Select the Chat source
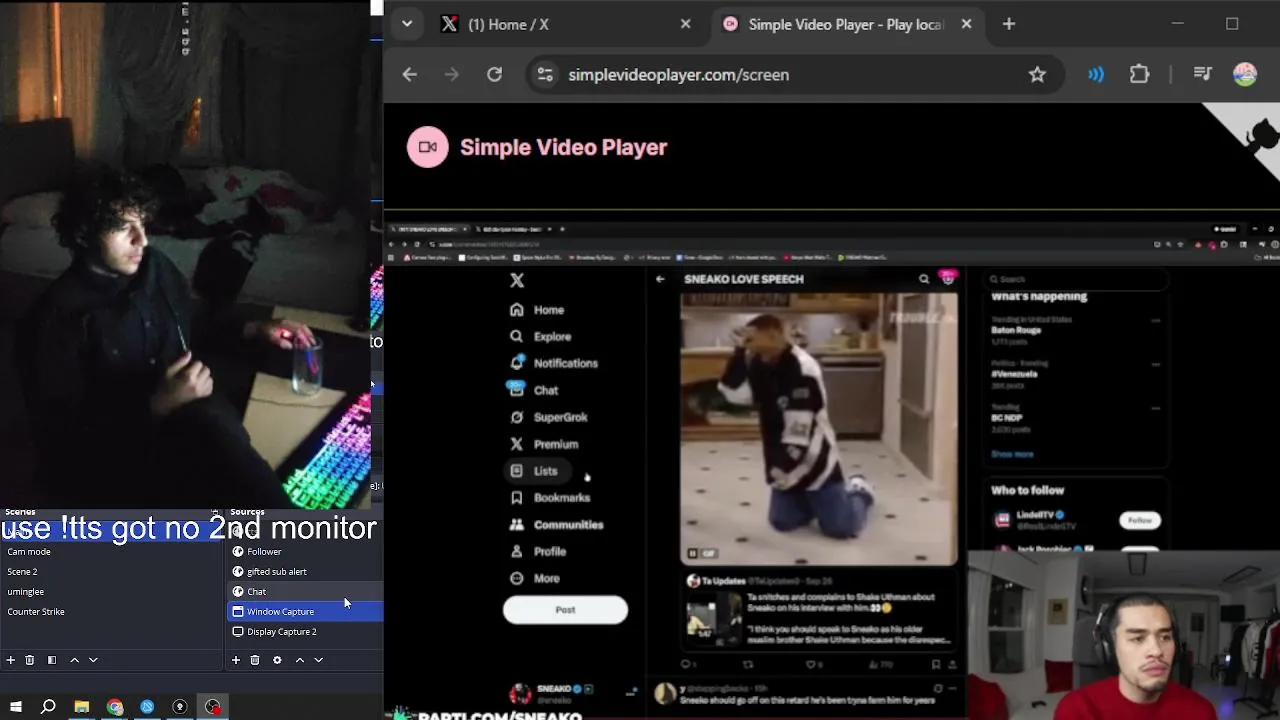The image size is (1280, 720). tap(305, 592)
